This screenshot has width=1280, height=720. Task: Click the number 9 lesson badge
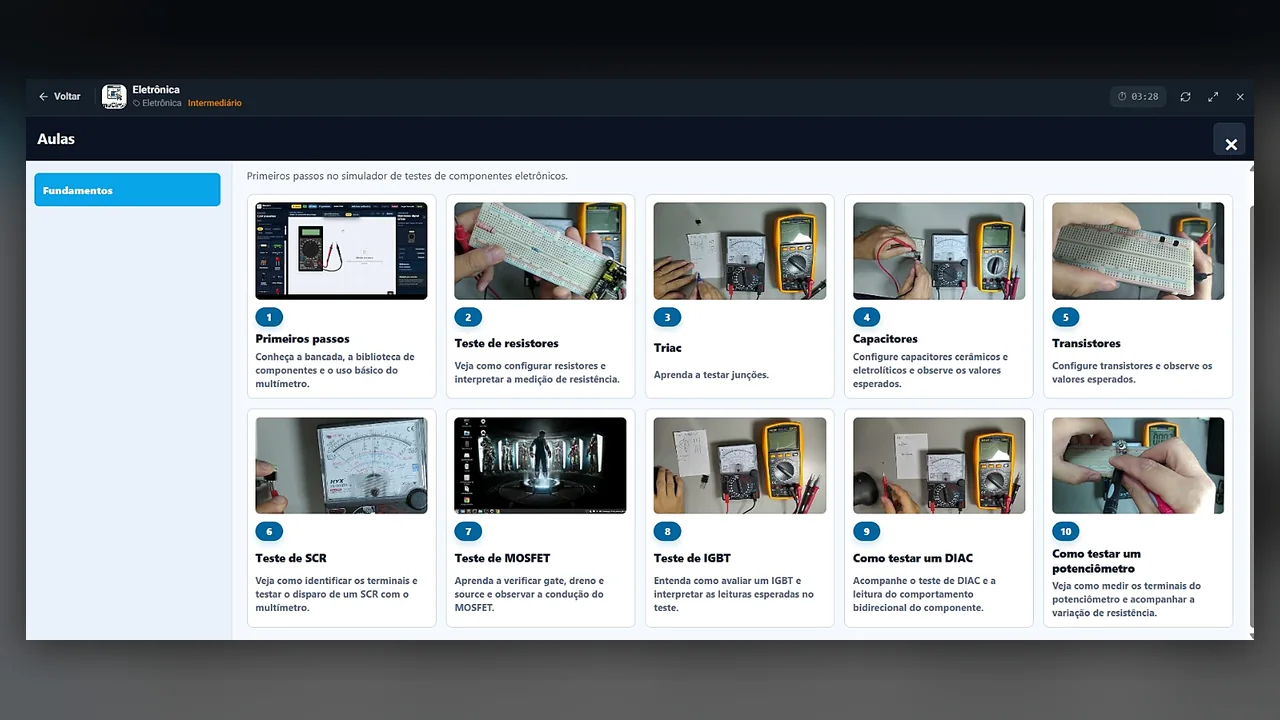(866, 532)
